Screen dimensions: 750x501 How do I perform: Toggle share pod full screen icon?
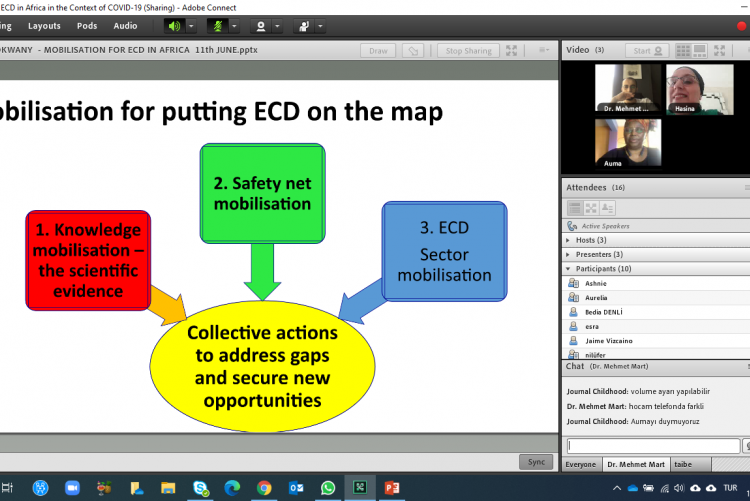click(511, 51)
